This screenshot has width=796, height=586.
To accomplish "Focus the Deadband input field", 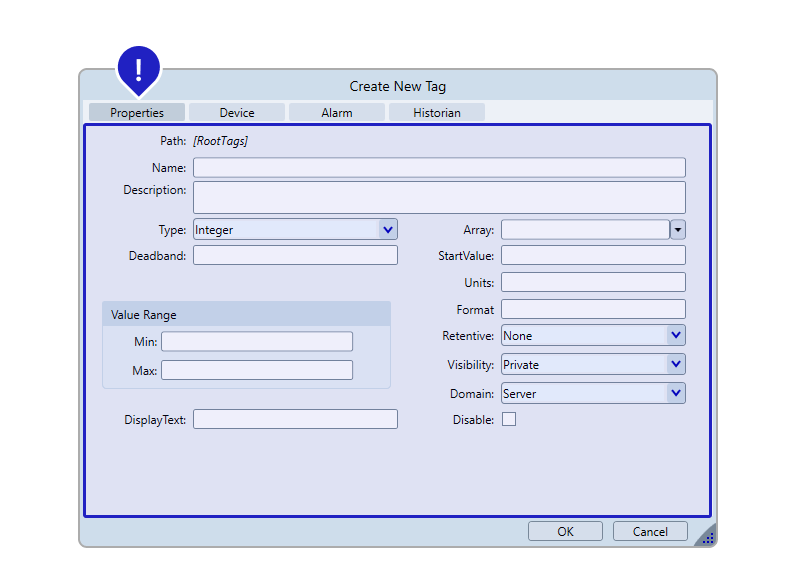I will click(295, 256).
